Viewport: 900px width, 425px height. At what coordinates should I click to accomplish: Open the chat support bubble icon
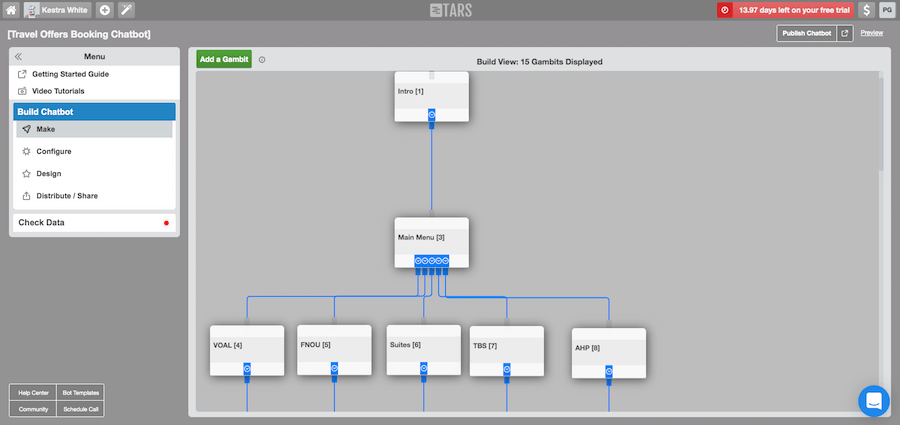click(x=874, y=401)
